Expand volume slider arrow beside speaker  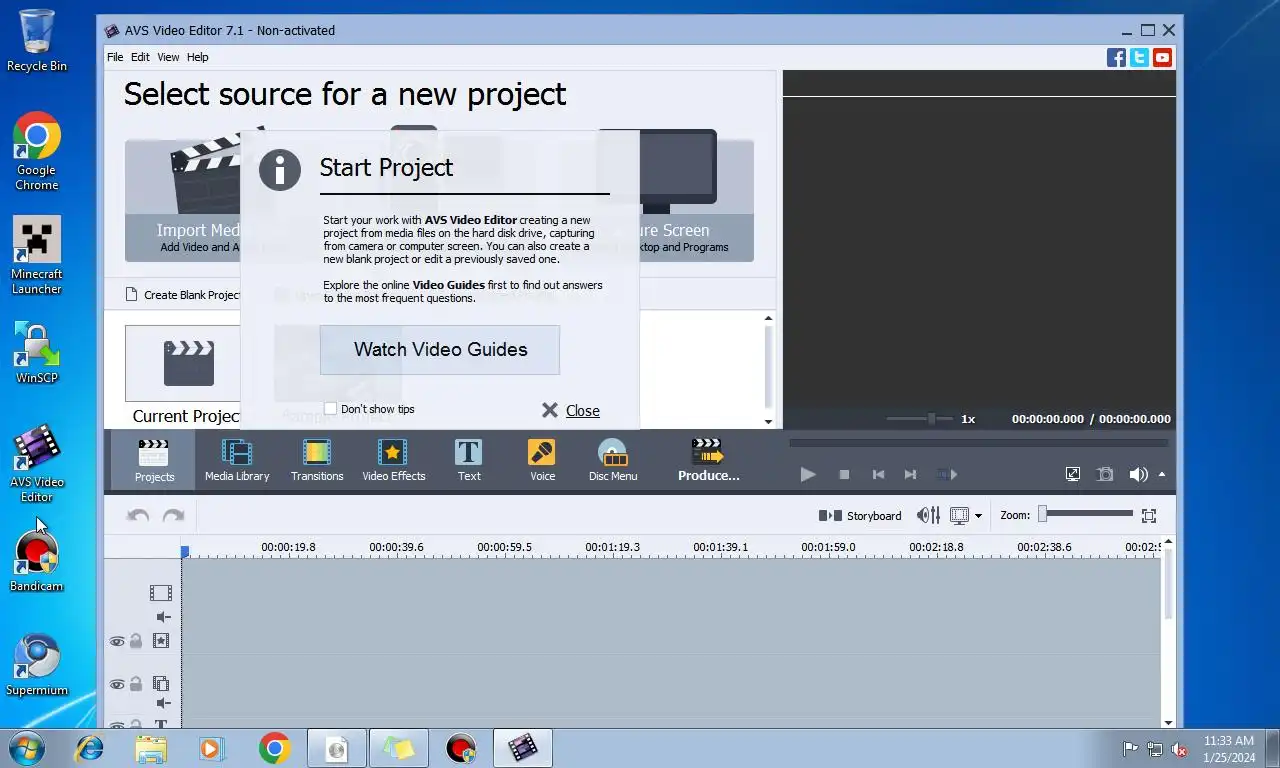point(1162,474)
